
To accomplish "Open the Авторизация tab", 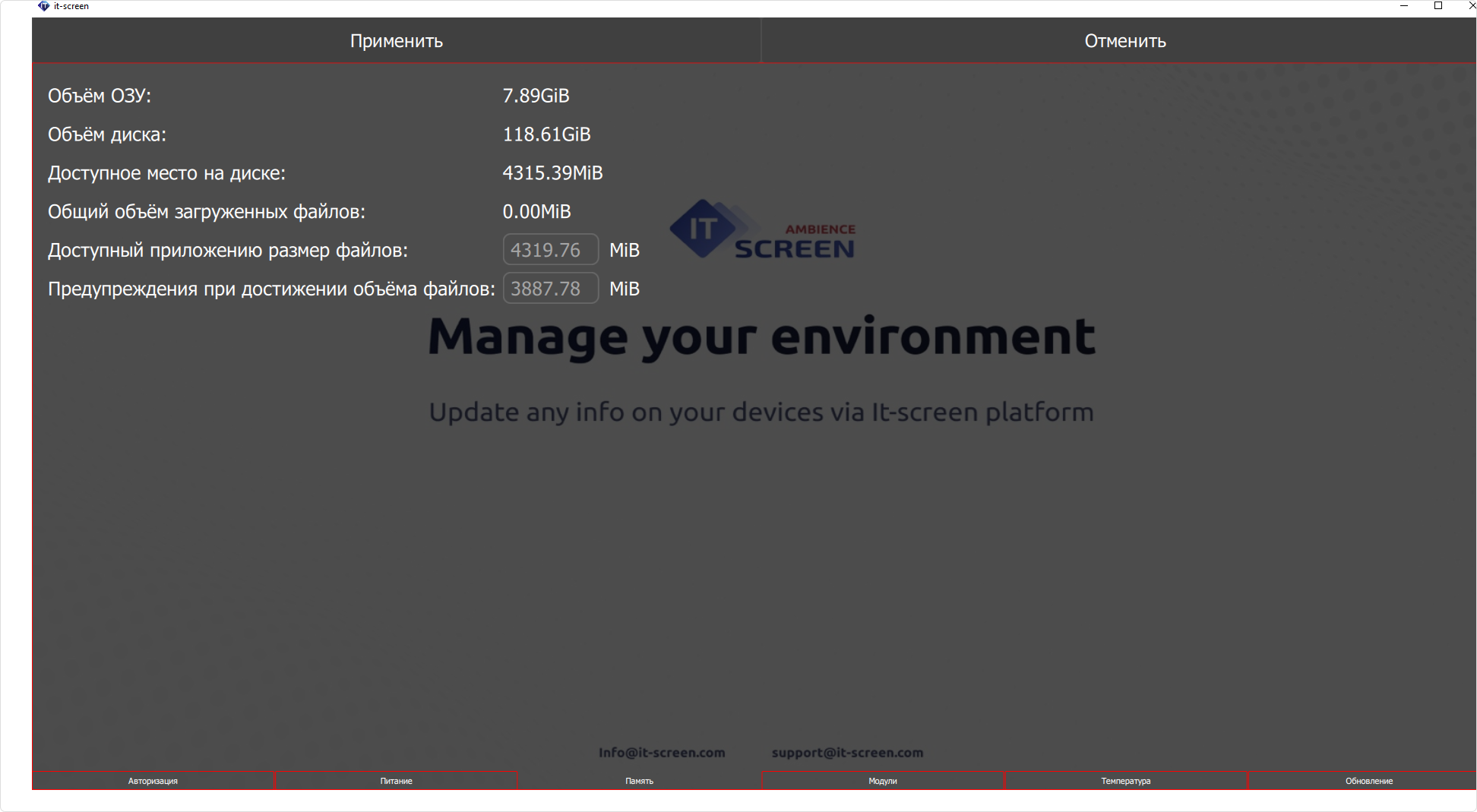I will coord(153,781).
